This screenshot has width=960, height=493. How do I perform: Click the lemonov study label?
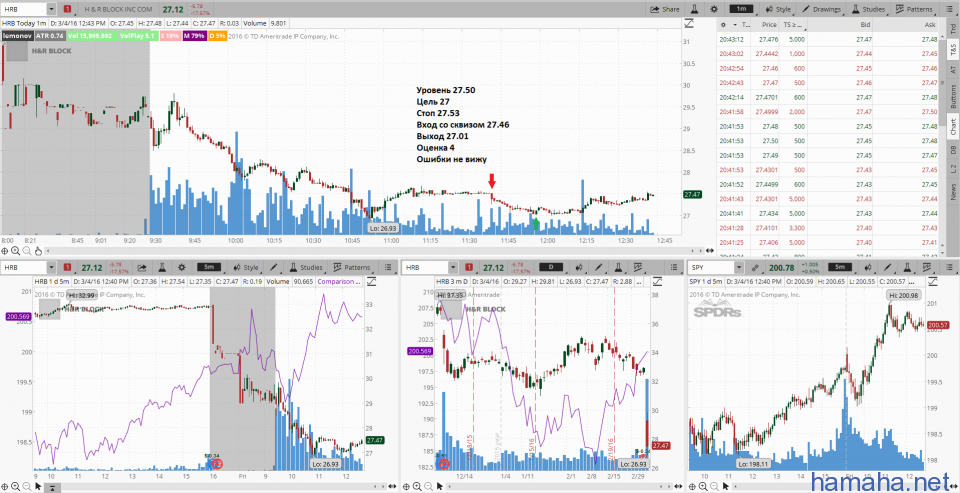[x=18, y=36]
